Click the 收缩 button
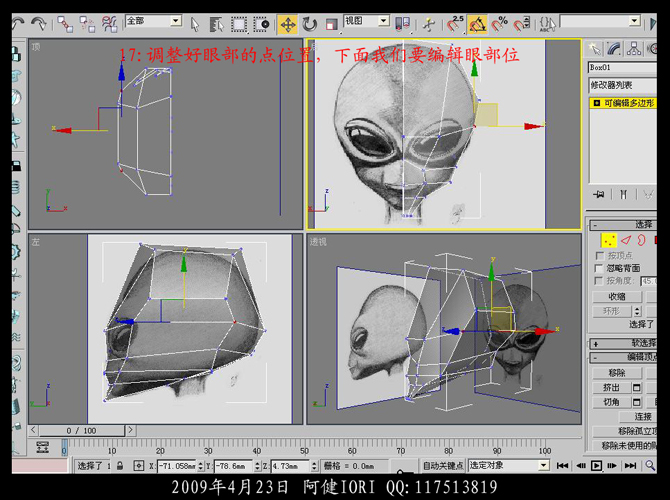The image size is (670, 500). (x=616, y=296)
